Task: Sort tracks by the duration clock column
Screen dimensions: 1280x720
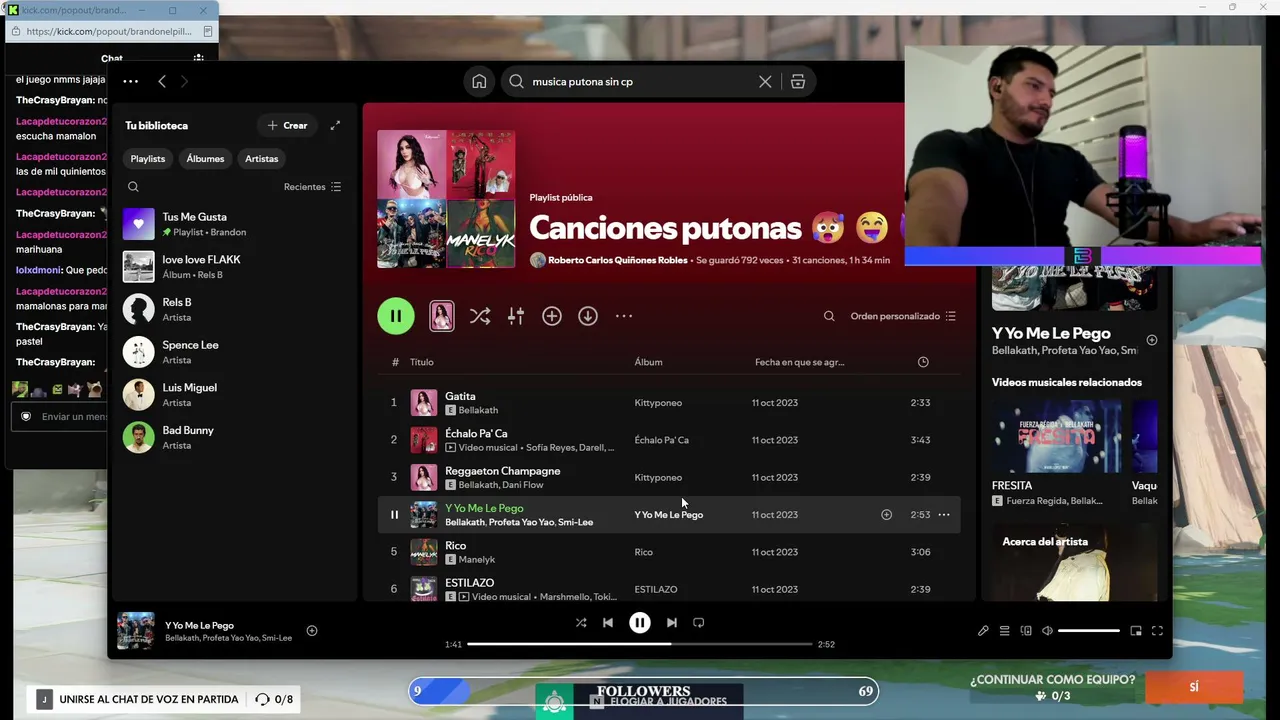Action: pyautogui.click(x=923, y=362)
